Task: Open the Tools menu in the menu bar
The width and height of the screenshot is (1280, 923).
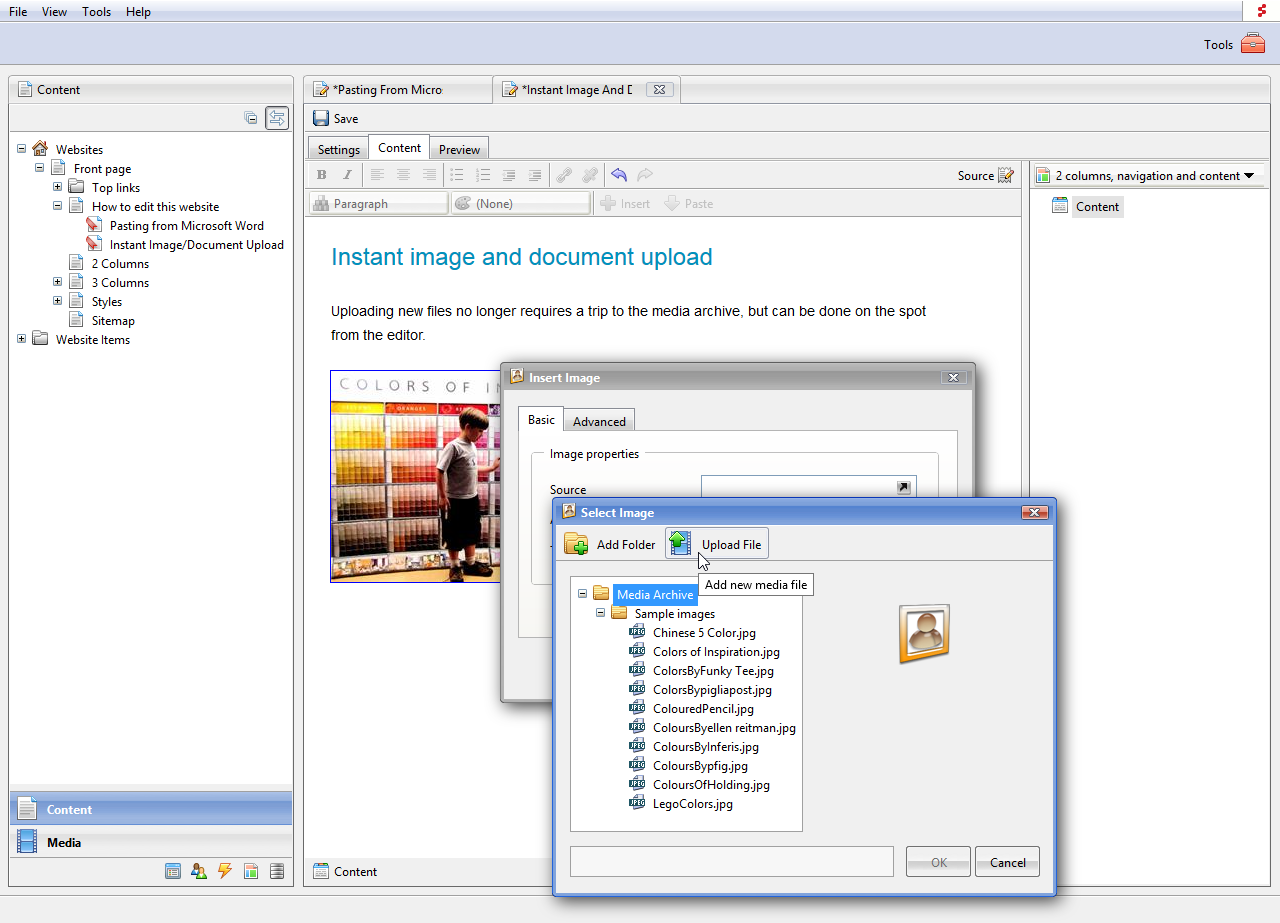Action: click(96, 11)
